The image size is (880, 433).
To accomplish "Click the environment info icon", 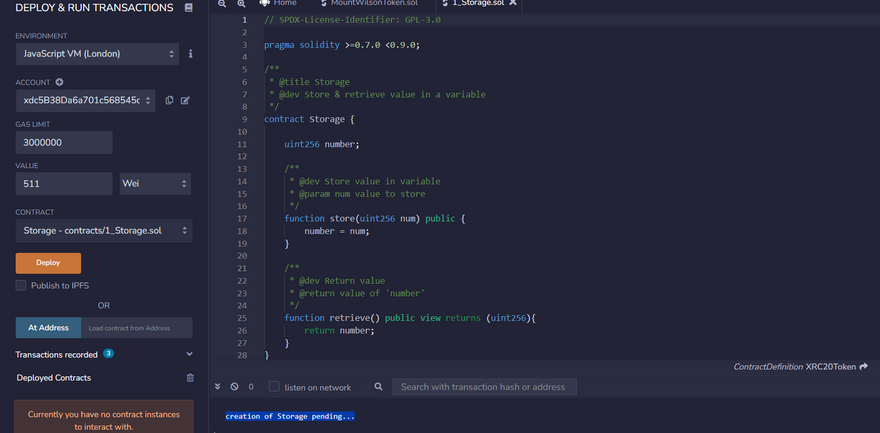I will pos(191,53).
